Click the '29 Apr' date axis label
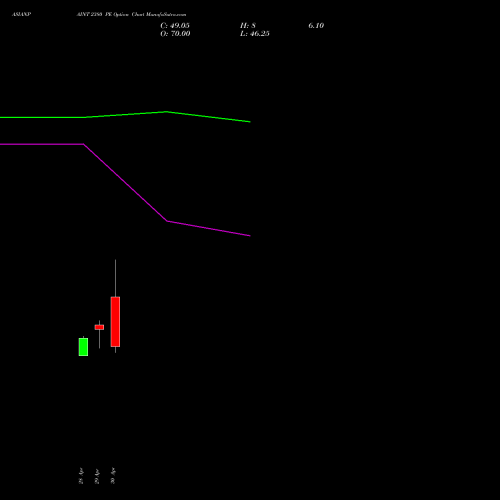 [97, 476]
